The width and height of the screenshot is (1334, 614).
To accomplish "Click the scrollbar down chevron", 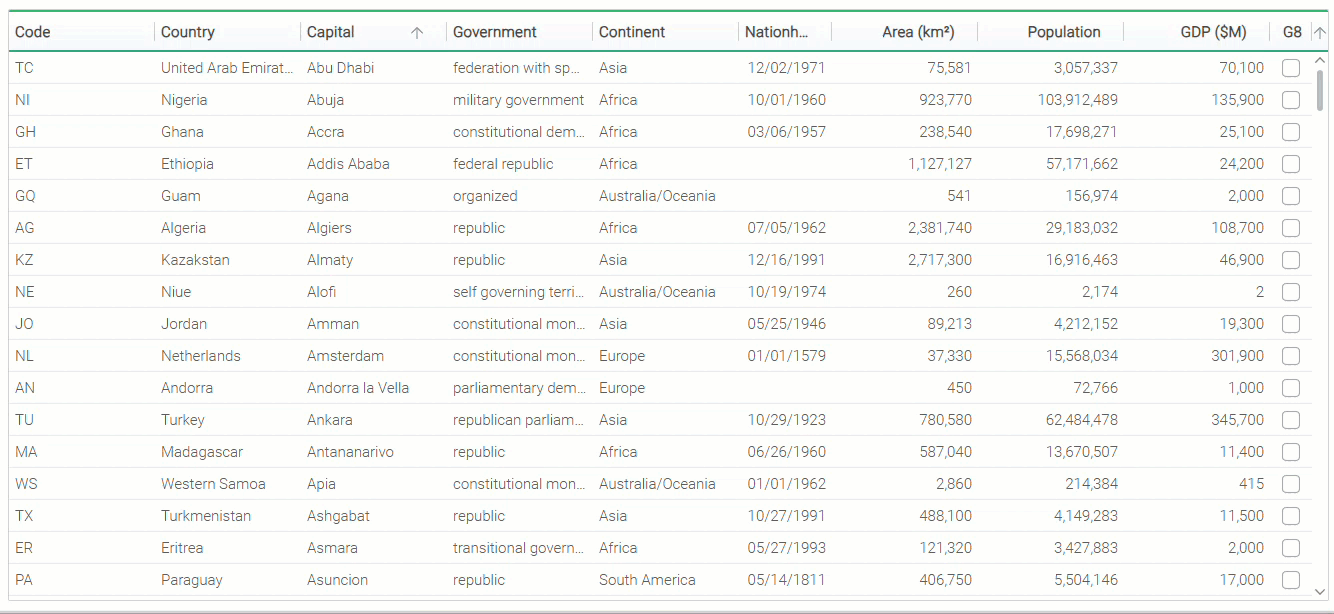I will pyautogui.click(x=1320, y=591).
